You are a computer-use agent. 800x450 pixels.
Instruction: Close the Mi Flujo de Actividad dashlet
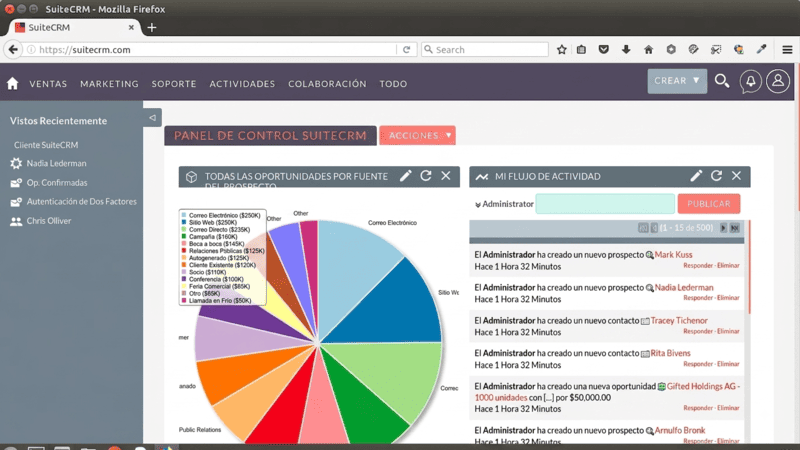coord(736,176)
